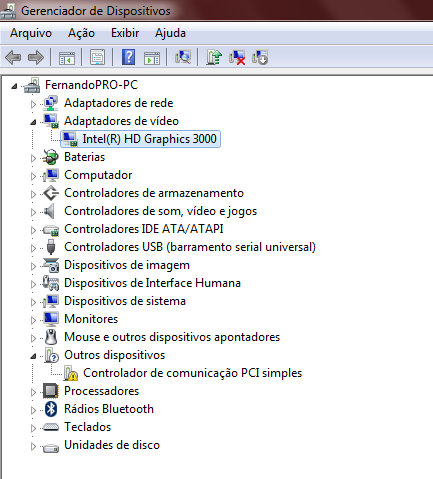Viewport: 433px width, 479px height.
Task: Click the Help question mark toolbar icon
Action: pyautogui.click(x=128, y=57)
